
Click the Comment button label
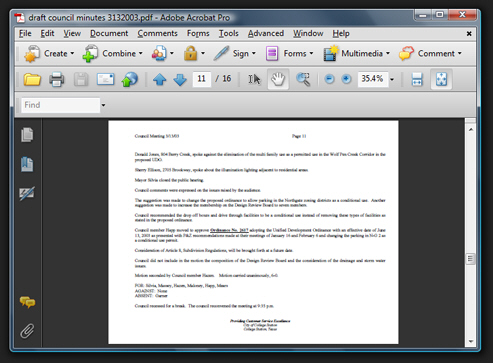[x=436, y=53]
